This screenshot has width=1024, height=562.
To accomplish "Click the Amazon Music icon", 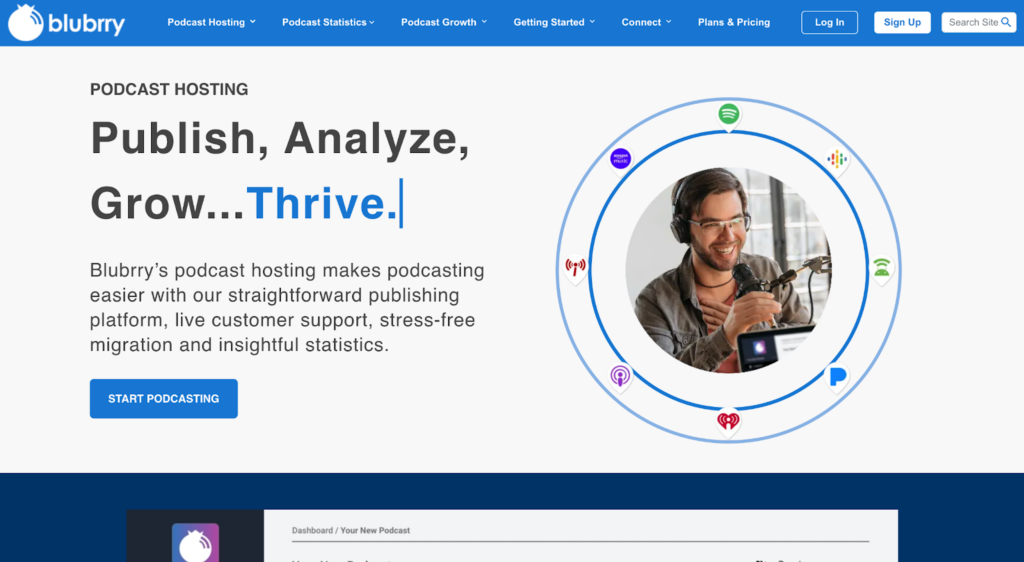I will click(620, 159).
